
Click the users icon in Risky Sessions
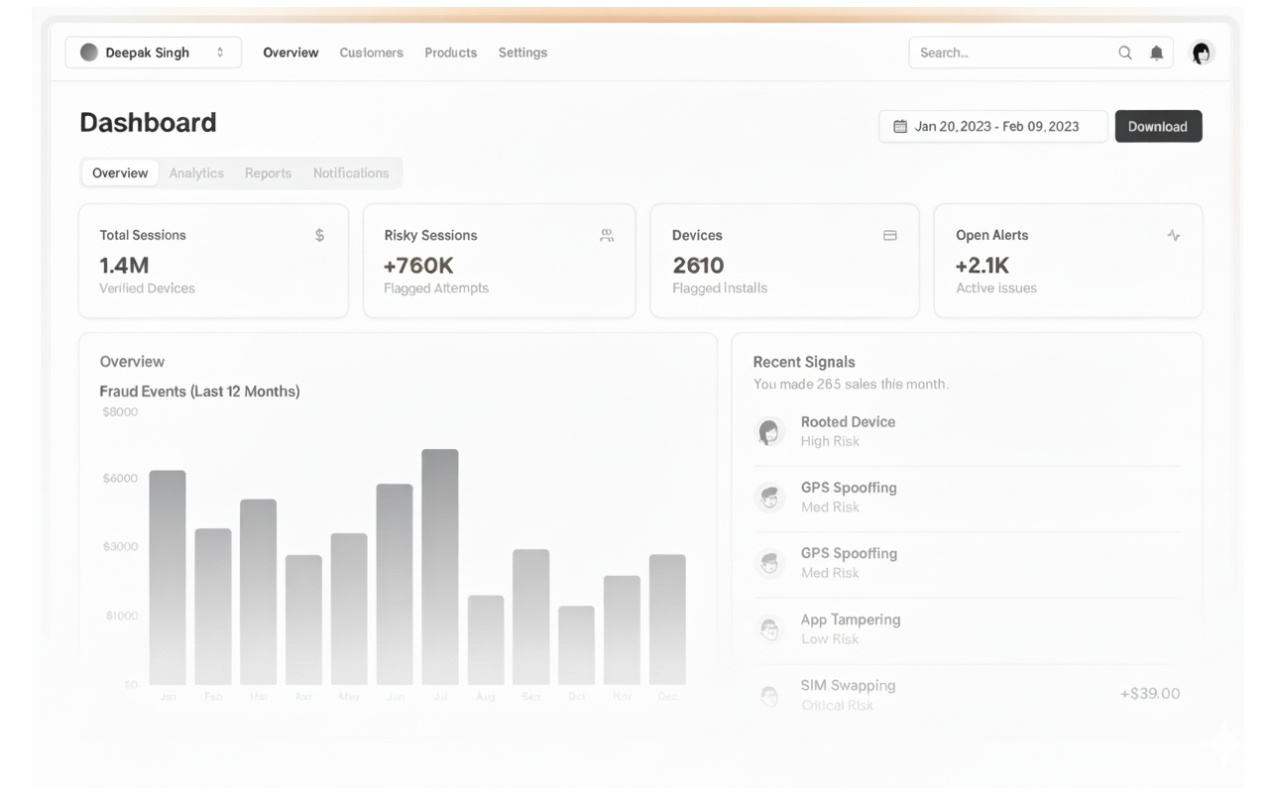click(x=606, y=235)
